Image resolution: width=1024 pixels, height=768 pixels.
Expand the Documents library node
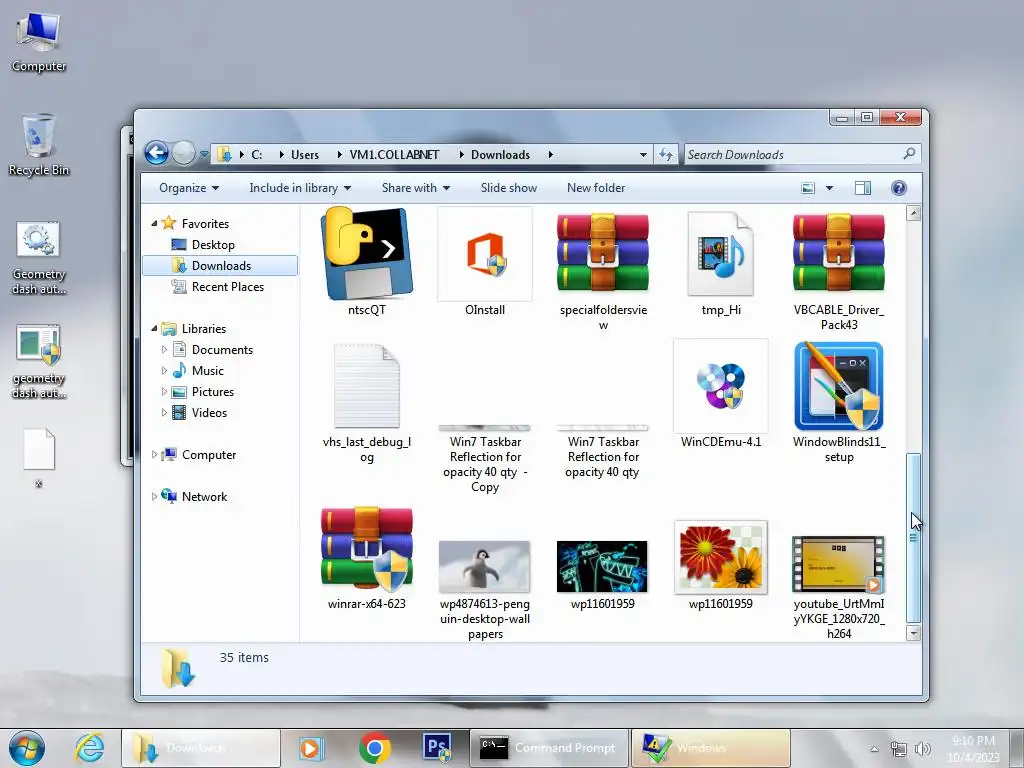point(165,349)
